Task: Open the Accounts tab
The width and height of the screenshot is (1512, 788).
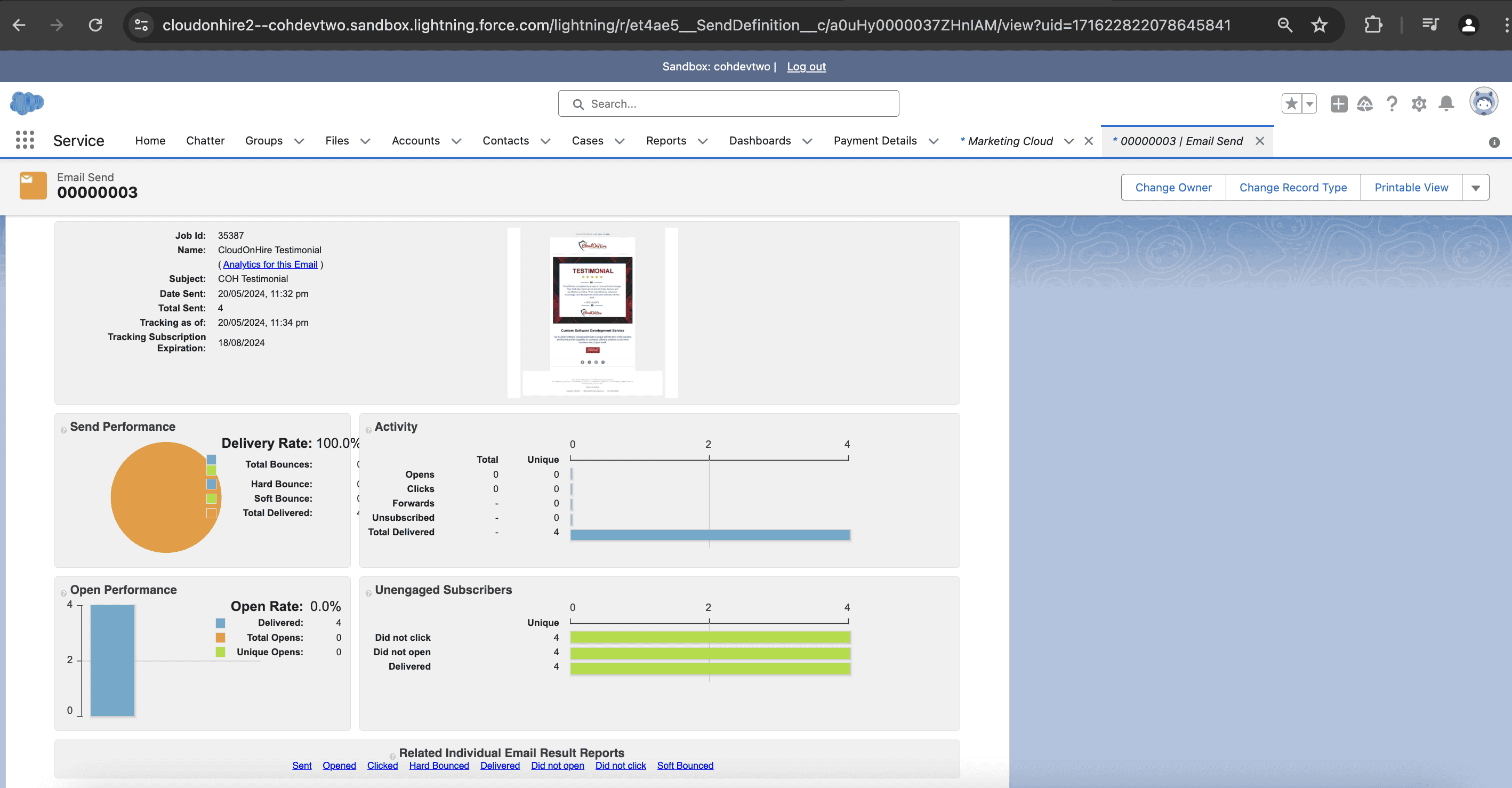Action: click(415, 140)
